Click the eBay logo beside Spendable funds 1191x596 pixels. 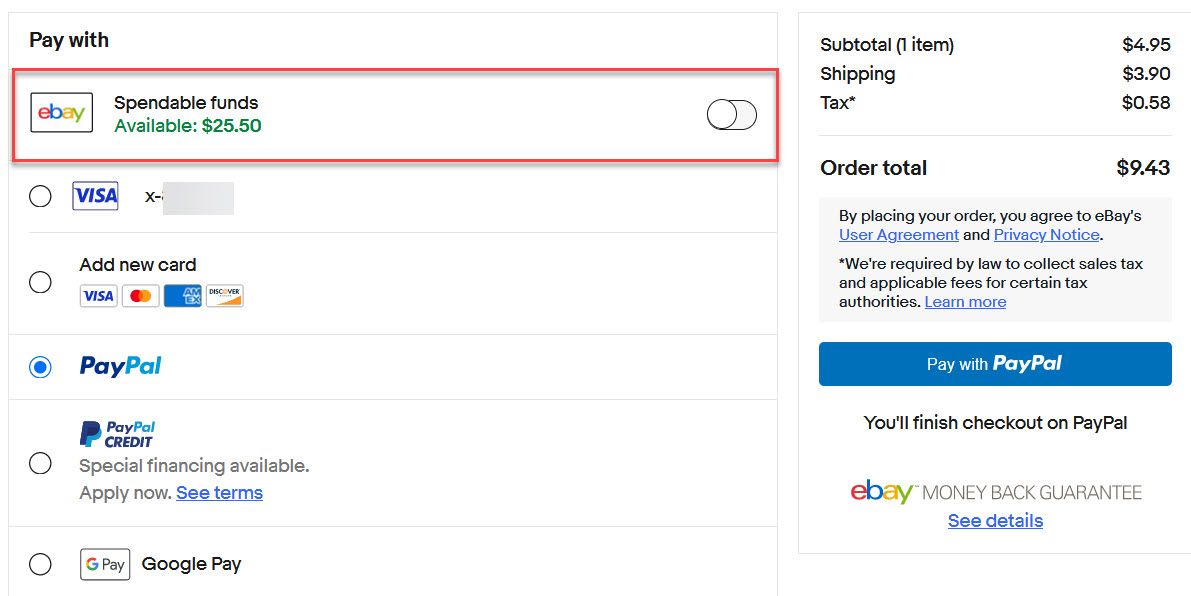pyautogui.click(x=62, y=112)
